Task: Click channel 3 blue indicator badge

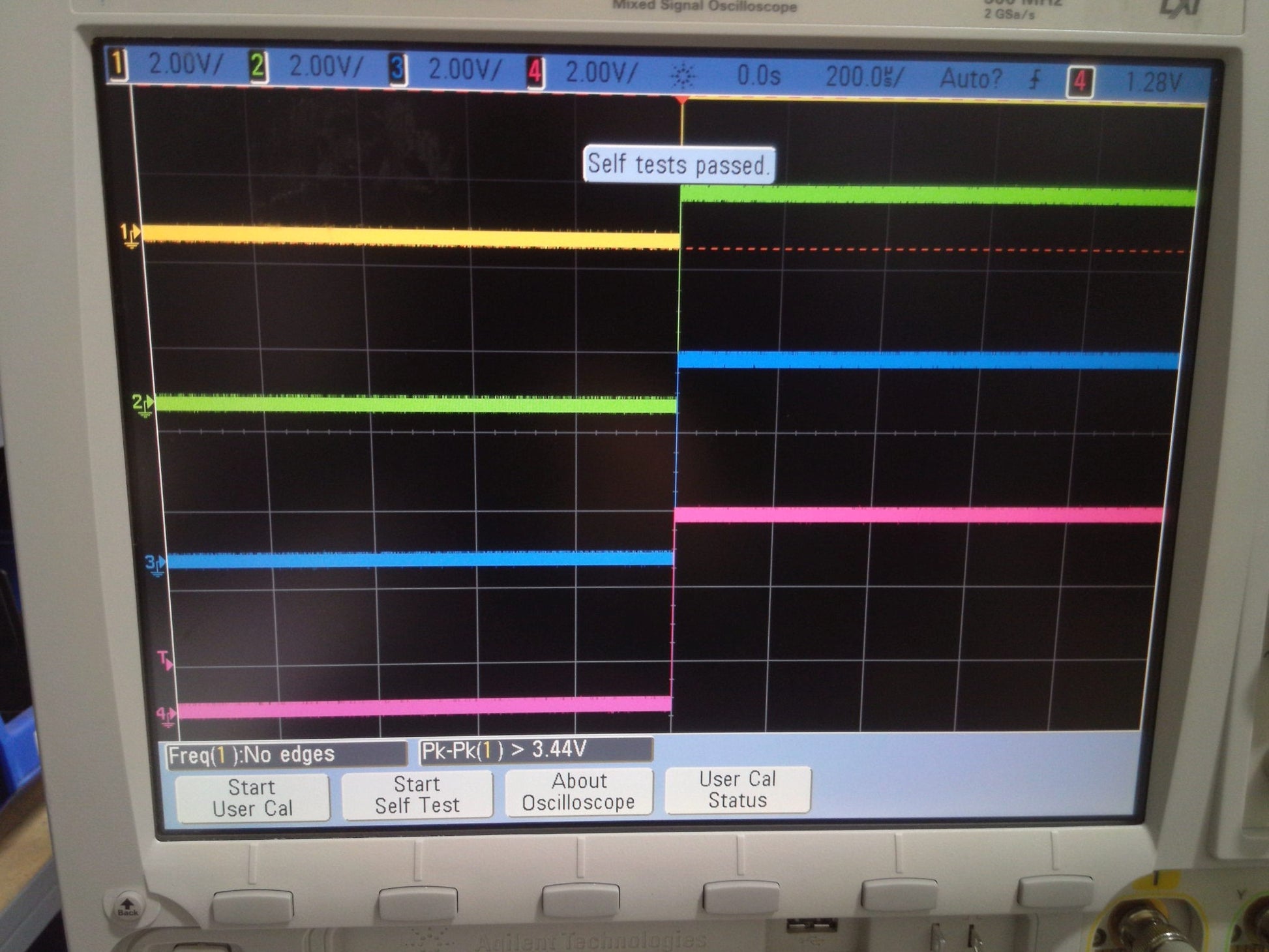Action: point(397,69)
